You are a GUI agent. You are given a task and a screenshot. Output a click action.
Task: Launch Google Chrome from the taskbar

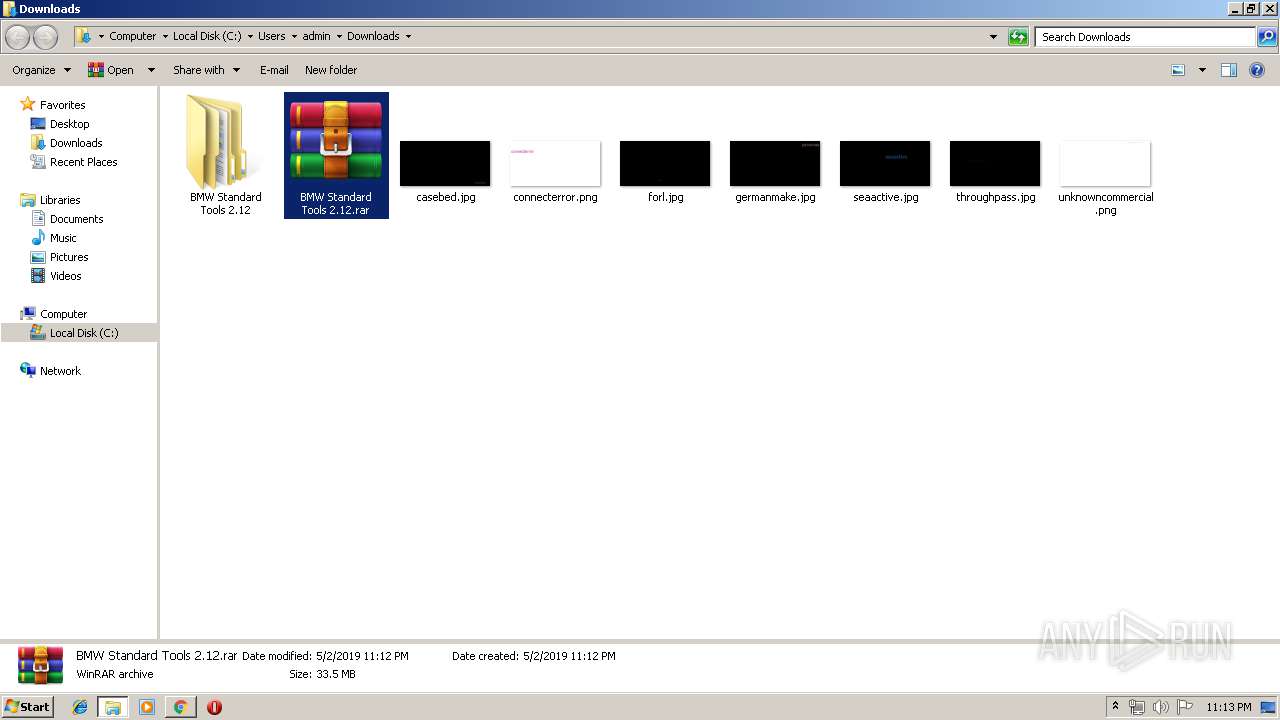point(180,707)
